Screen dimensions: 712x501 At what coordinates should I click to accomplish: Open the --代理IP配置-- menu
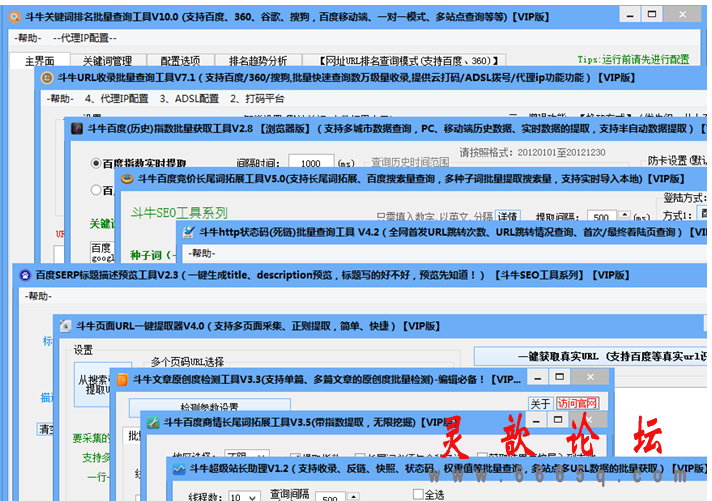(84, 38)
